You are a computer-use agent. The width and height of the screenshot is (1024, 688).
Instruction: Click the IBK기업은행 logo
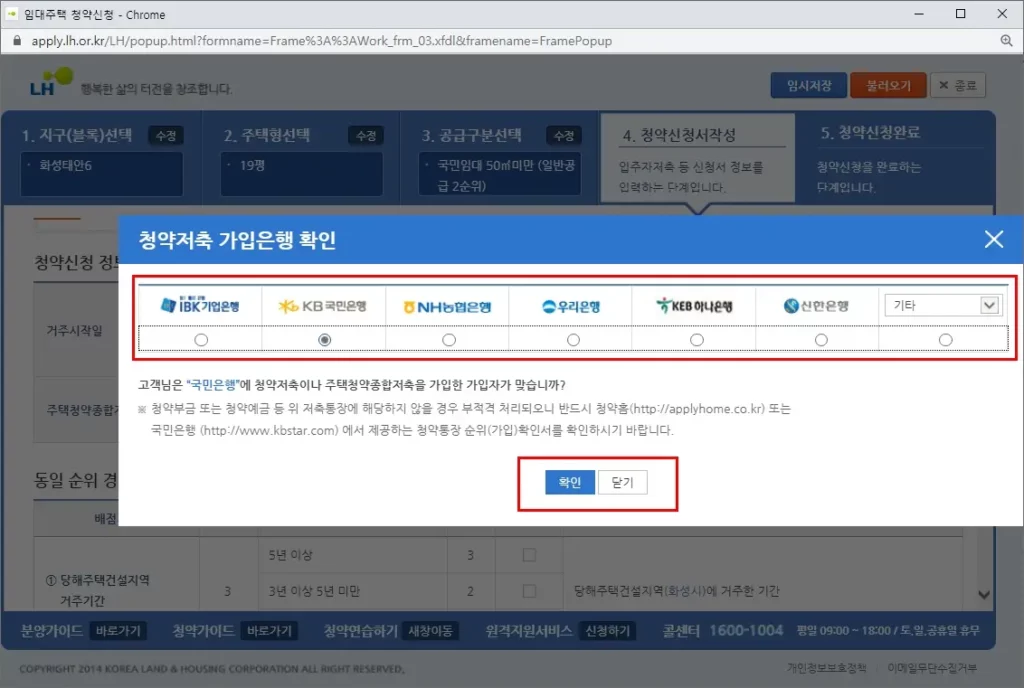pos(200,305)
